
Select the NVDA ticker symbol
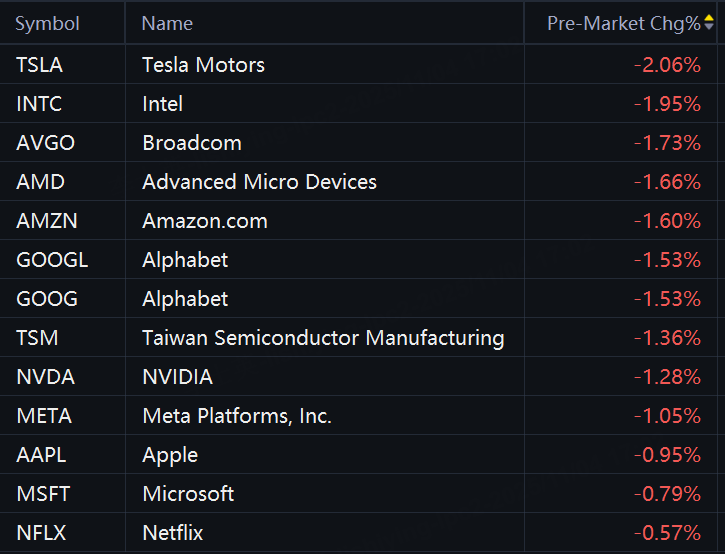point(45,377)
